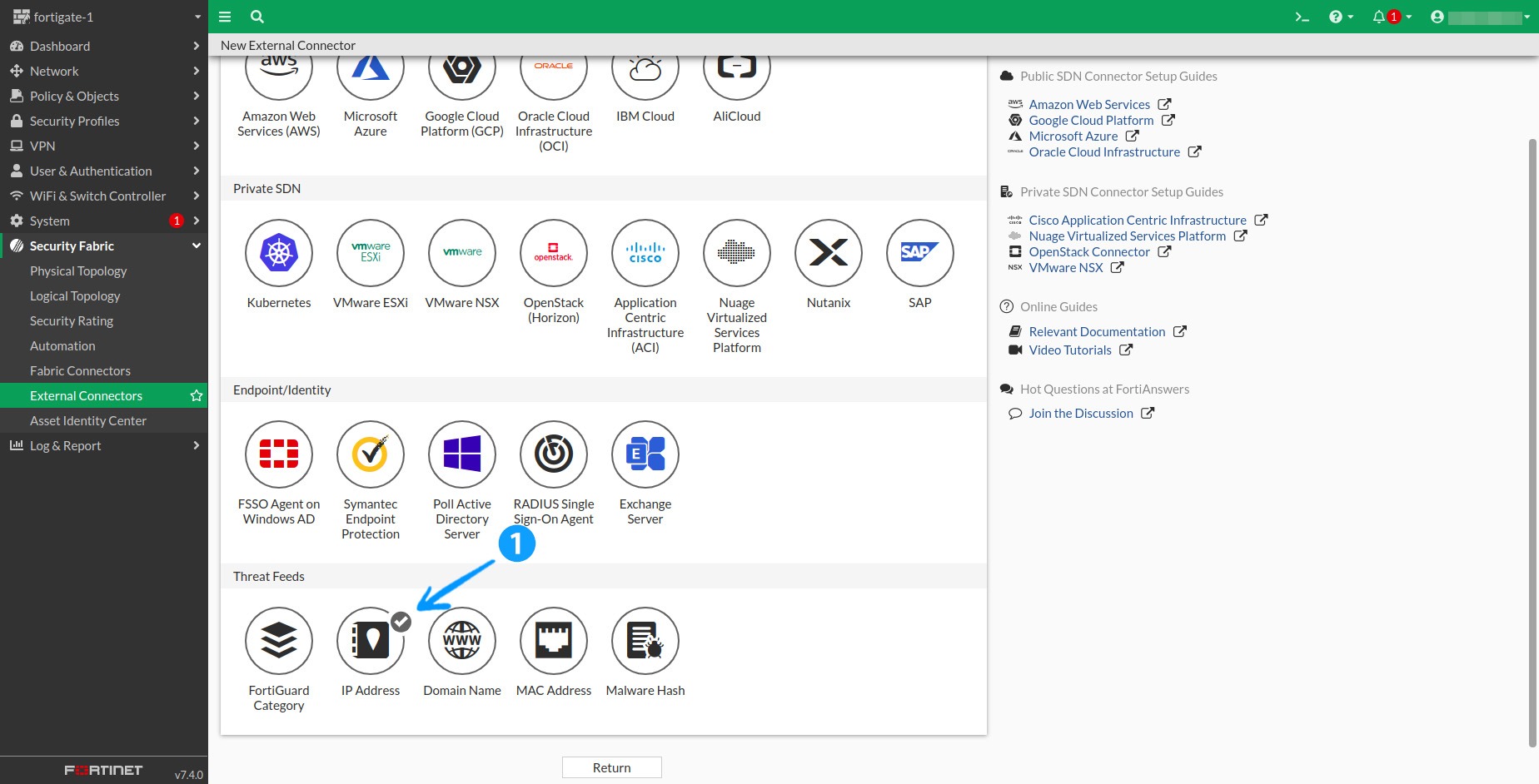Viewport: 1539px width, 784px height.
Task: Open the Video Tutorials link
Action: (1069, 350)
